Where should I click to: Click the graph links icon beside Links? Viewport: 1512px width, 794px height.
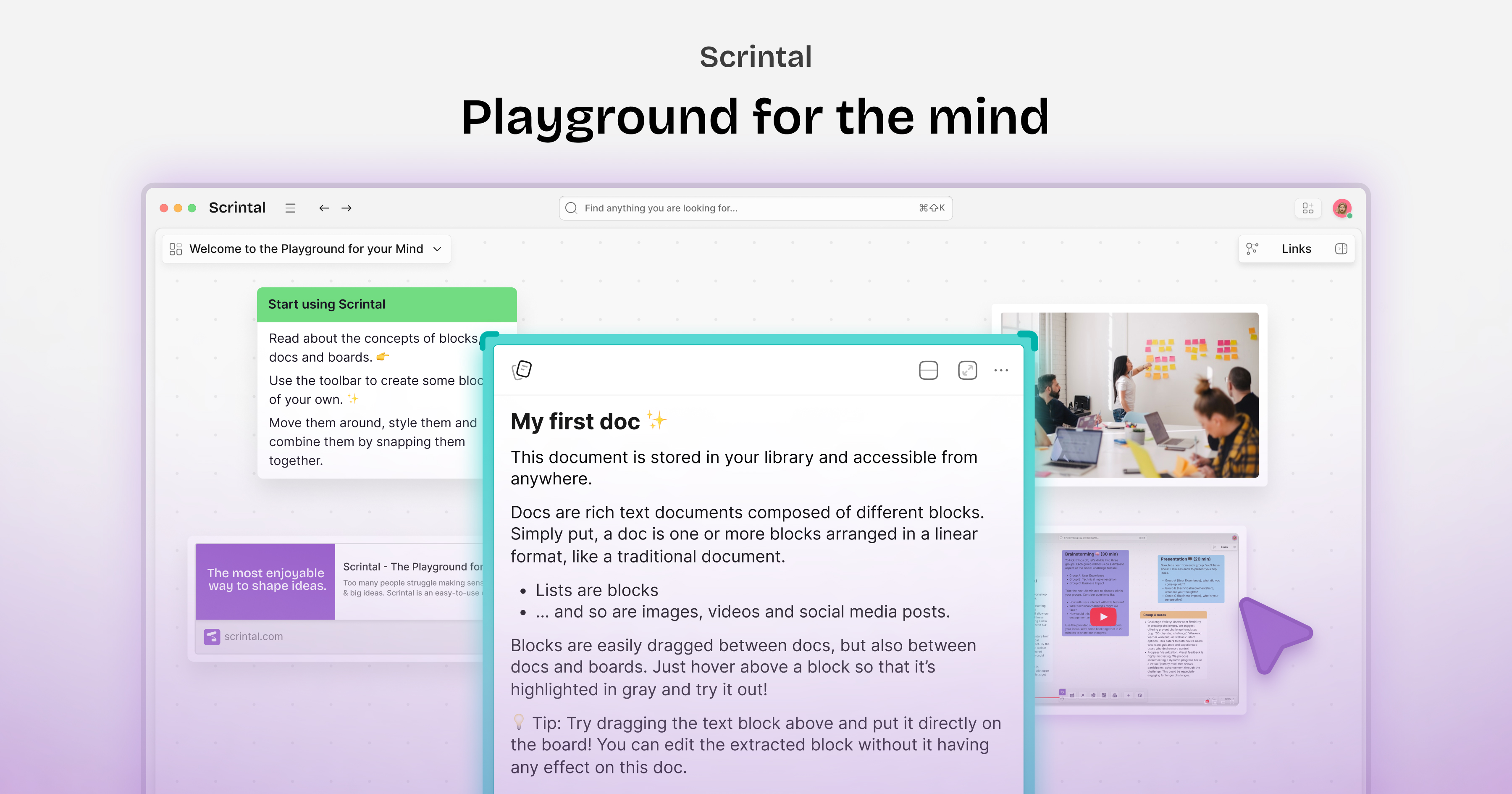[x=1252, y=249]
